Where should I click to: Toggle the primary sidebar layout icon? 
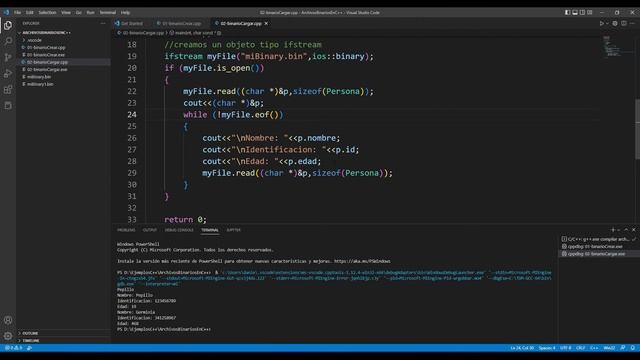567,12
